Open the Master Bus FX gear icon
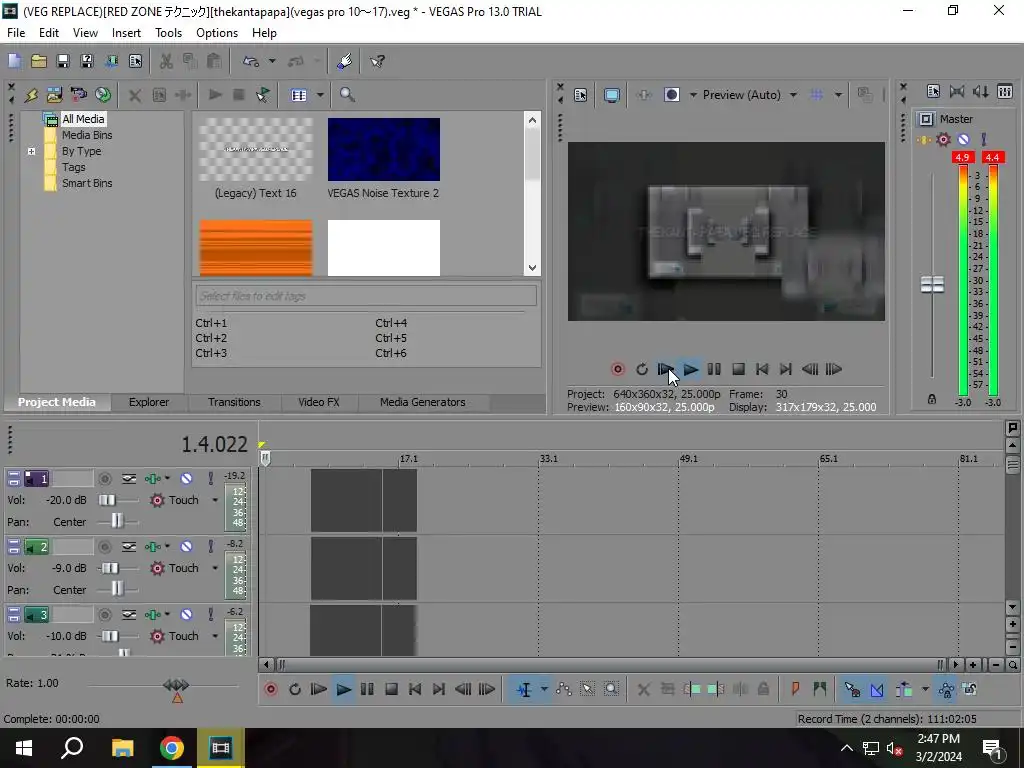Viewport: 1024px width, 768px height. [943, 139]
